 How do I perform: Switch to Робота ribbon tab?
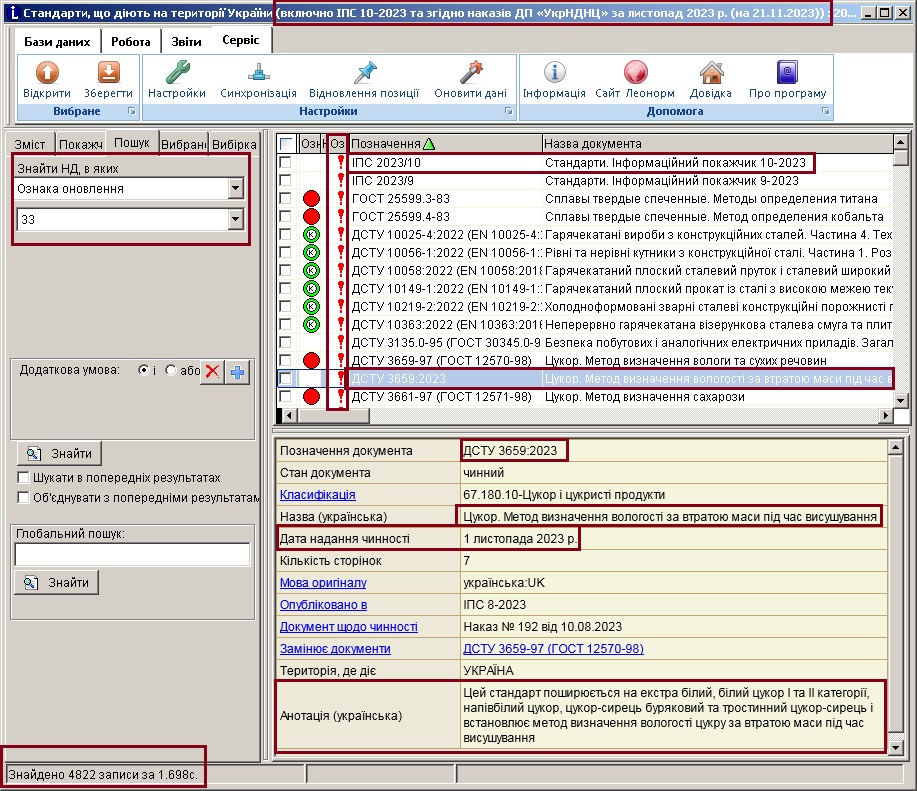(130, 42)
